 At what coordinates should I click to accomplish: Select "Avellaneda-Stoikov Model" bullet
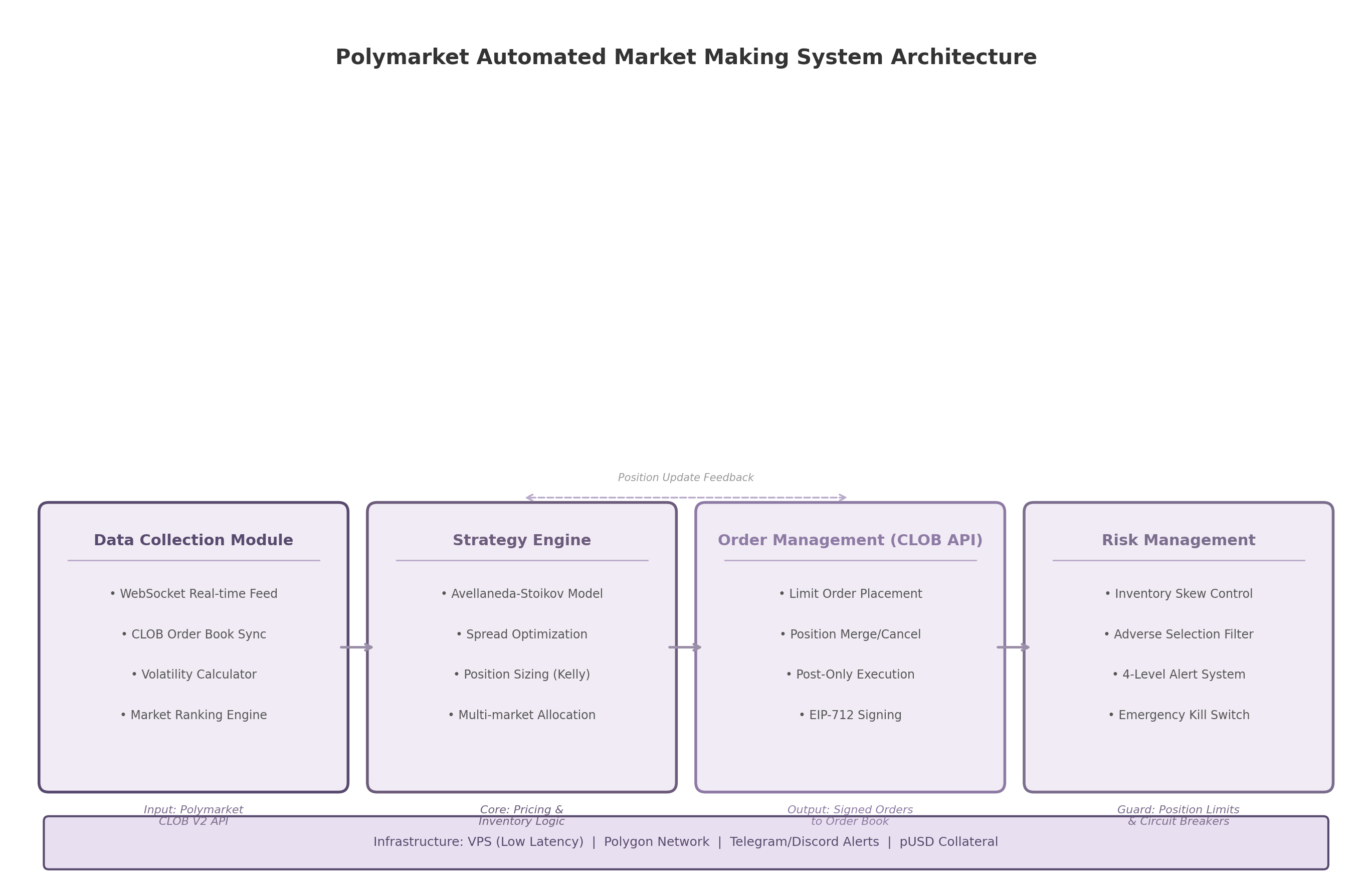point(522,594)
